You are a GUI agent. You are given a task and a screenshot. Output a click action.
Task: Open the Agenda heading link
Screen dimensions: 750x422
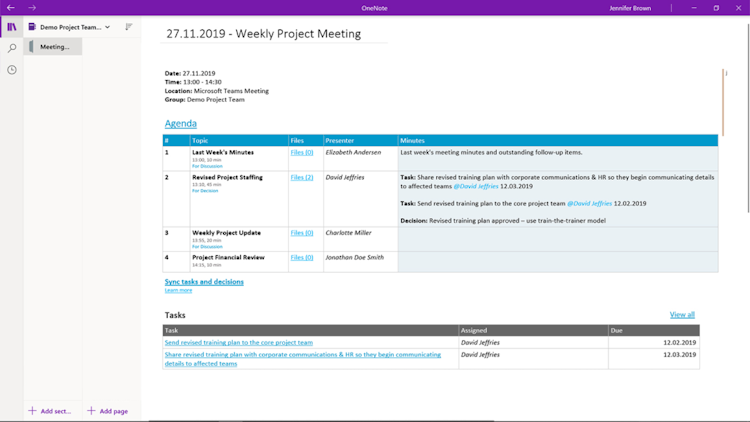point(181,123)
